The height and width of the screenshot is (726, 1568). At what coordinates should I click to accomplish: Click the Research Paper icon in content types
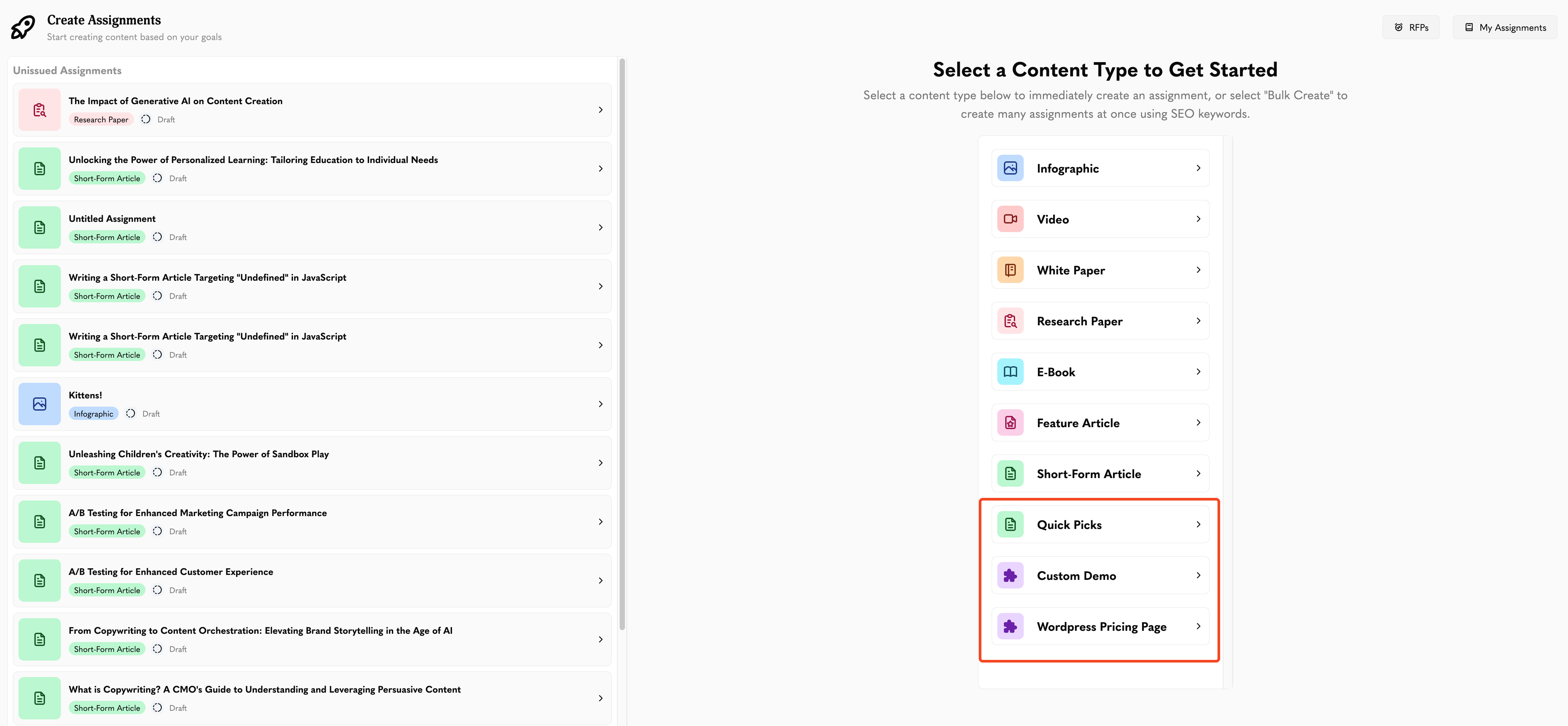1010,321
